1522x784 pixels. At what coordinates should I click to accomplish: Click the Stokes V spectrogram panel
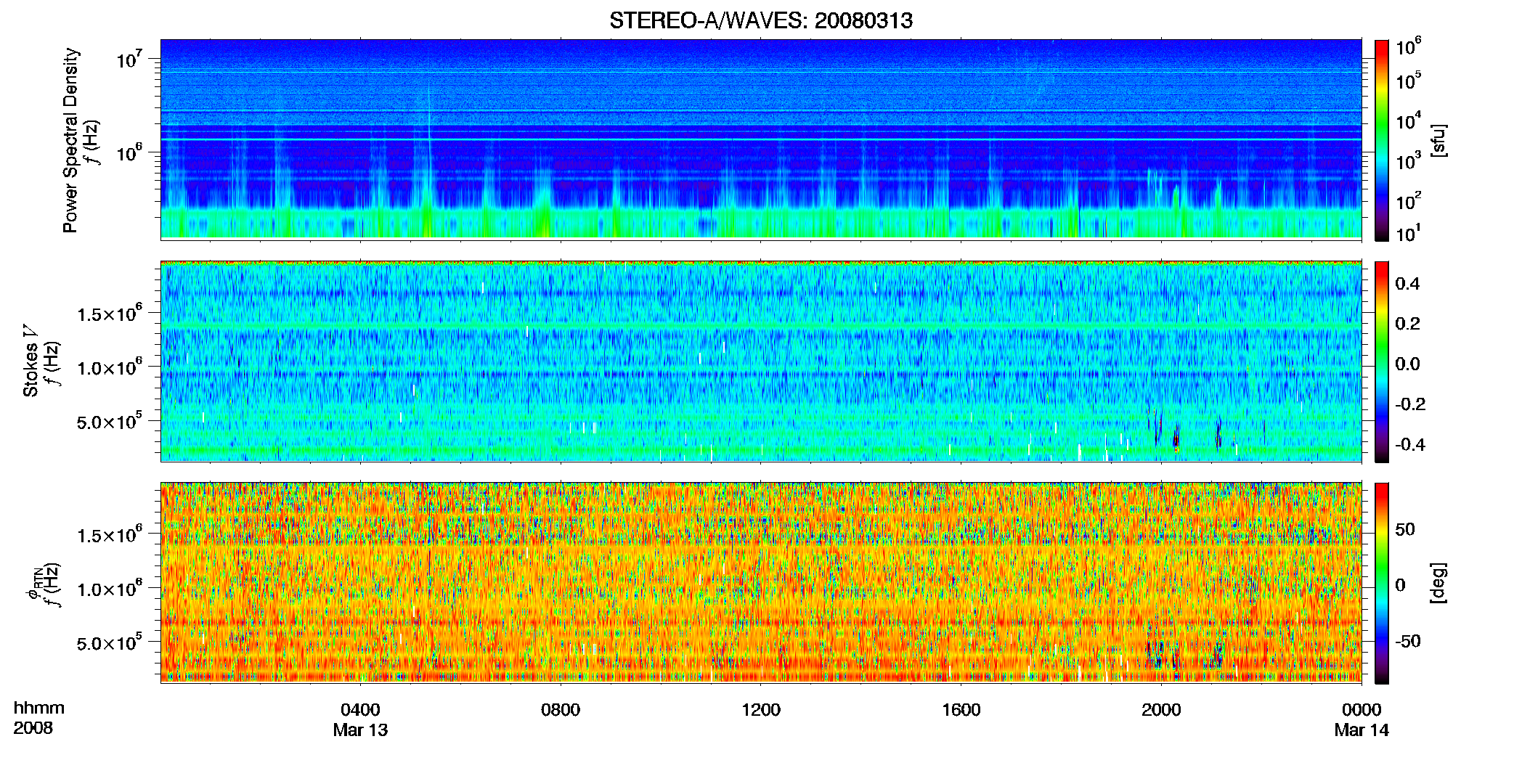(761, 361)
